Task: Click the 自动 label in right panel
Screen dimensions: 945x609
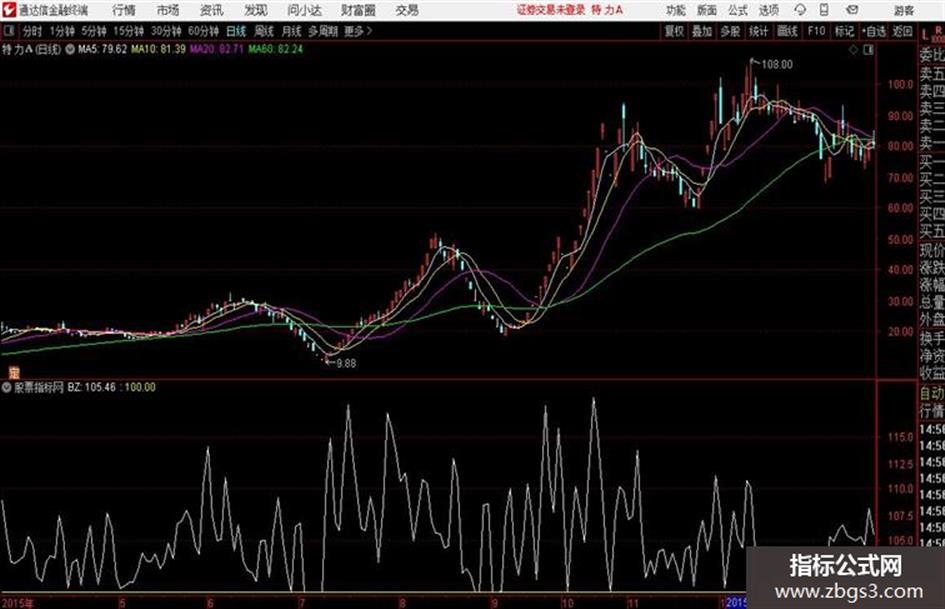Action: click(932, 393)
